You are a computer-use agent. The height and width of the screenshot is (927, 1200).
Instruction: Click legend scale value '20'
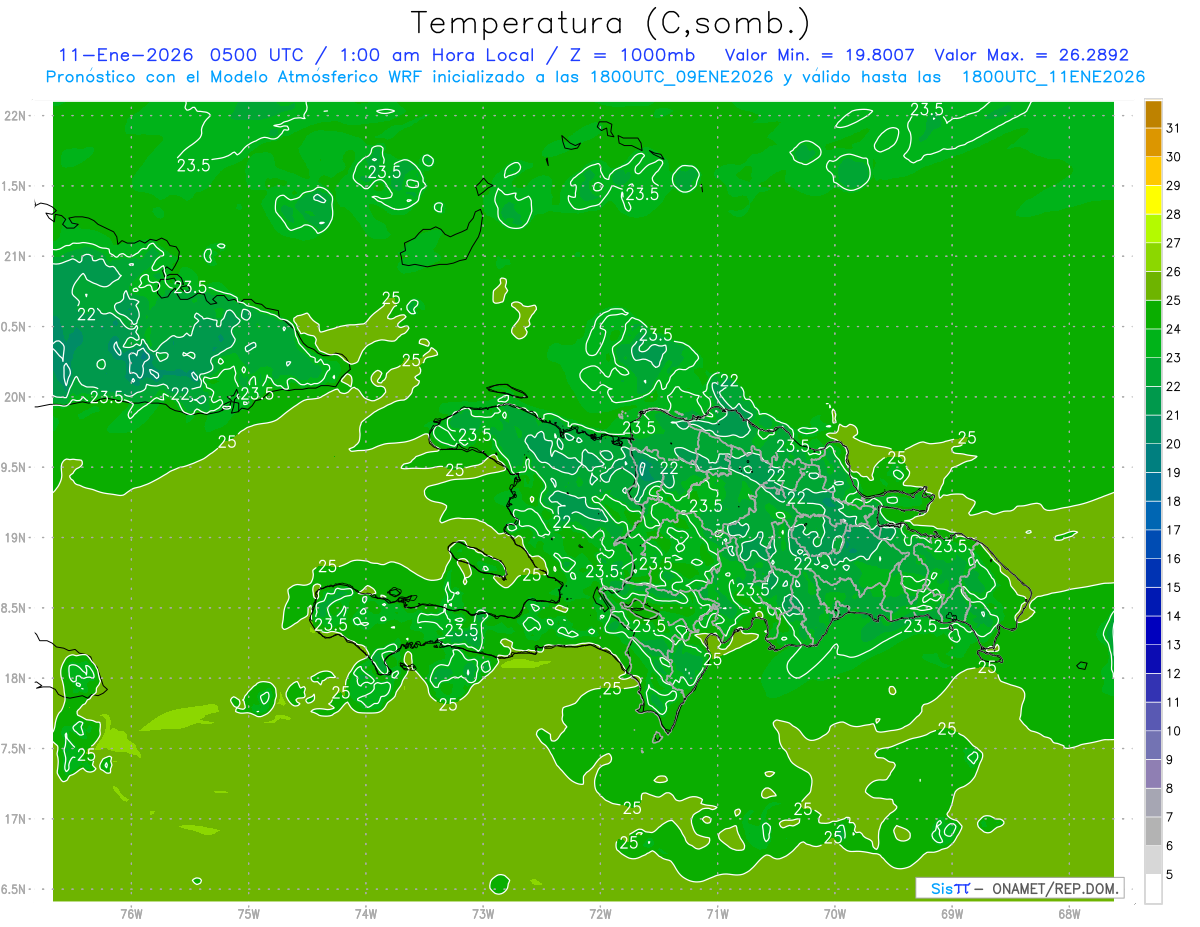click(1173, 444)
